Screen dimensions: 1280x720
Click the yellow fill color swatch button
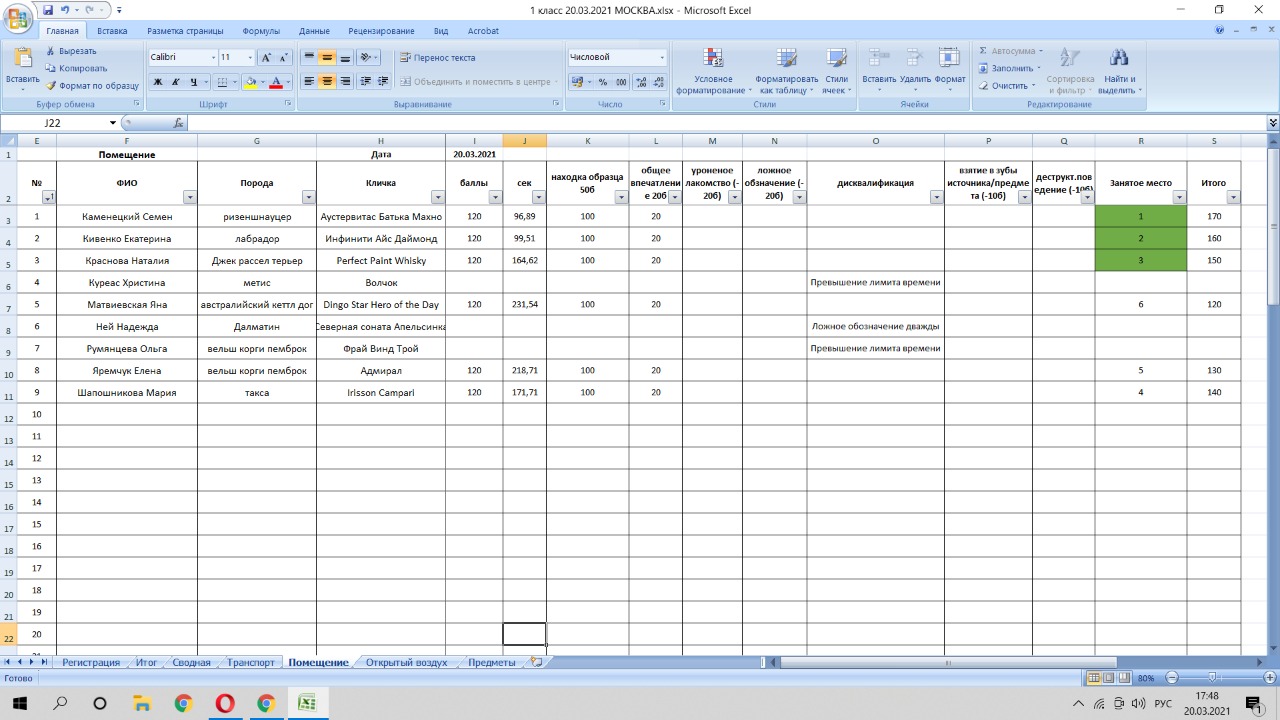251,82
